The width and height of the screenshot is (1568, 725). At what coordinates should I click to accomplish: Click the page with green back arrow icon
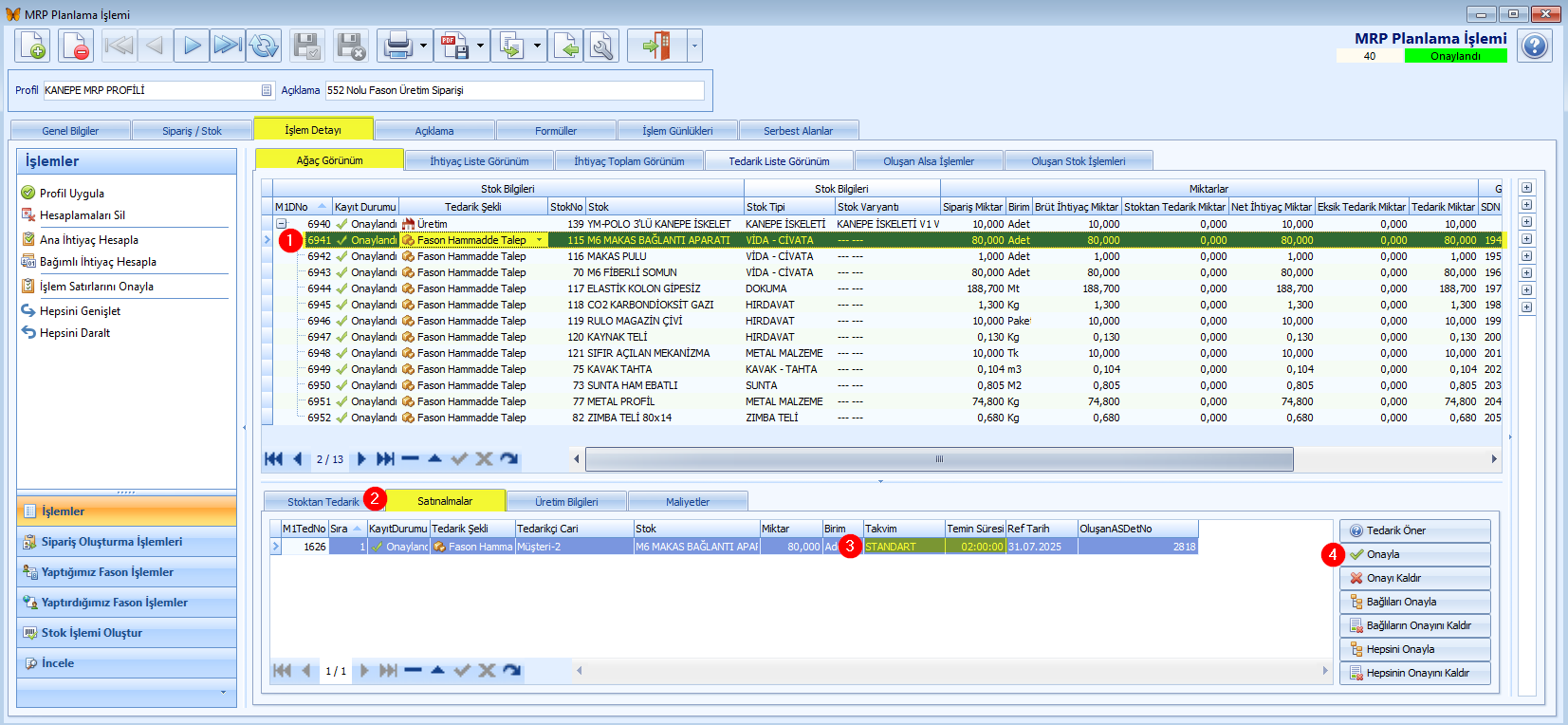[566, 46]
